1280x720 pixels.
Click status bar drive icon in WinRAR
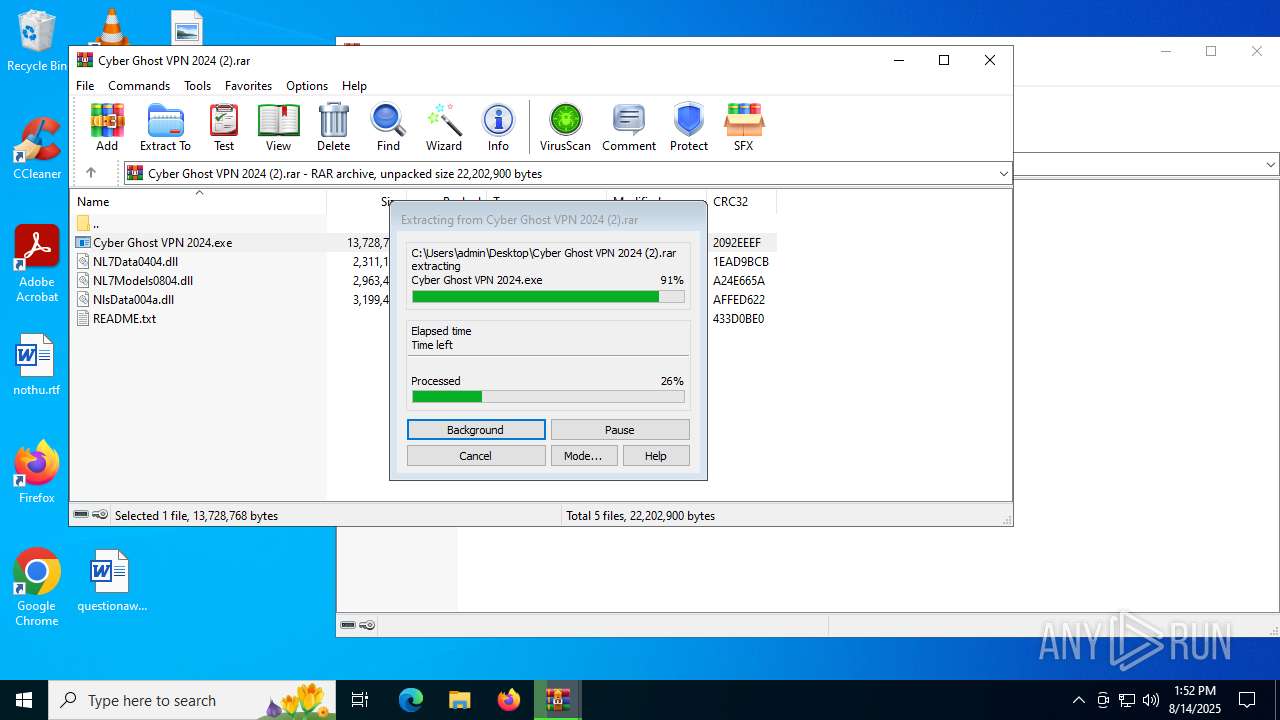pyautogui.click(x=81, y=515)
